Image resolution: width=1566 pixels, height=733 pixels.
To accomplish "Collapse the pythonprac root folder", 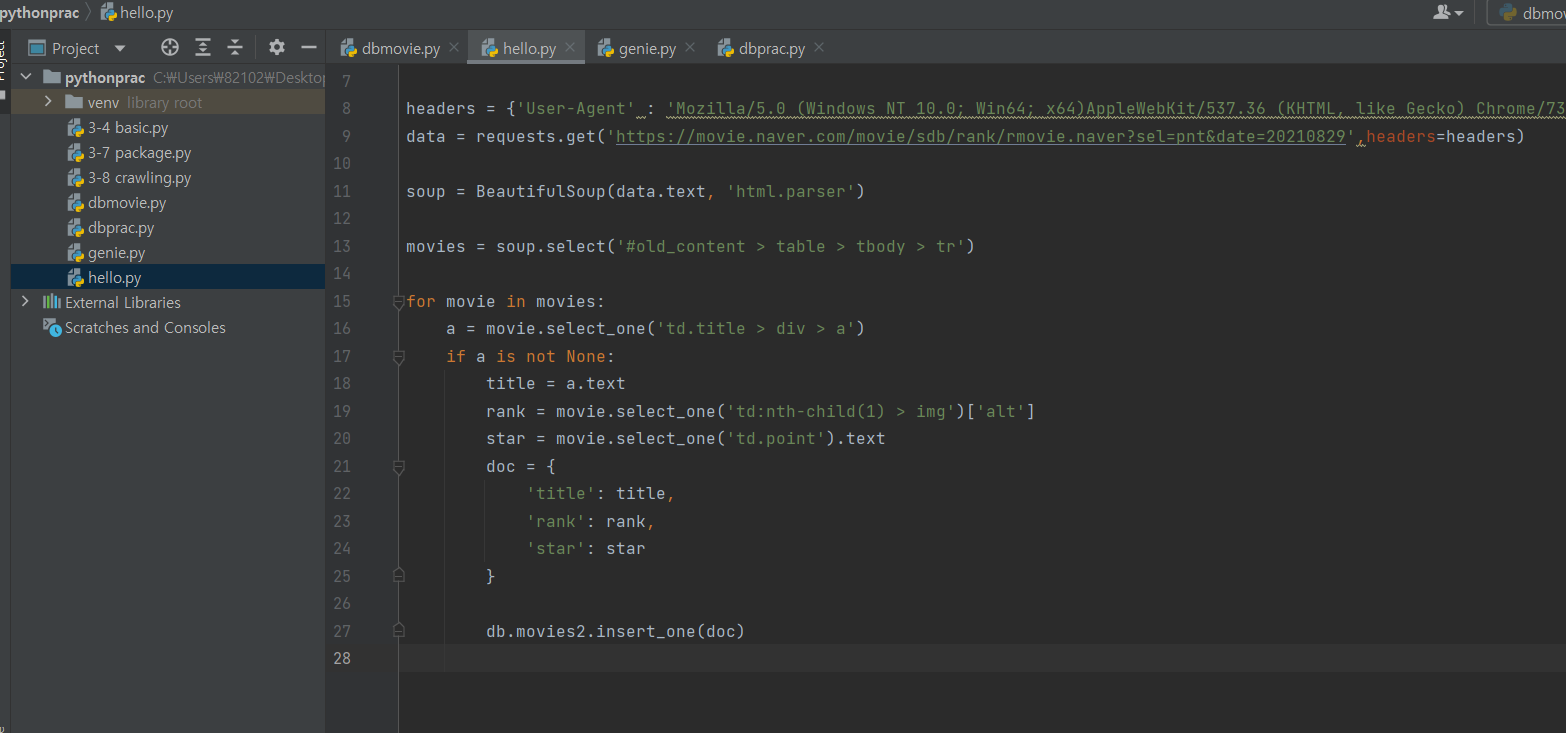I will pos(26,77).
